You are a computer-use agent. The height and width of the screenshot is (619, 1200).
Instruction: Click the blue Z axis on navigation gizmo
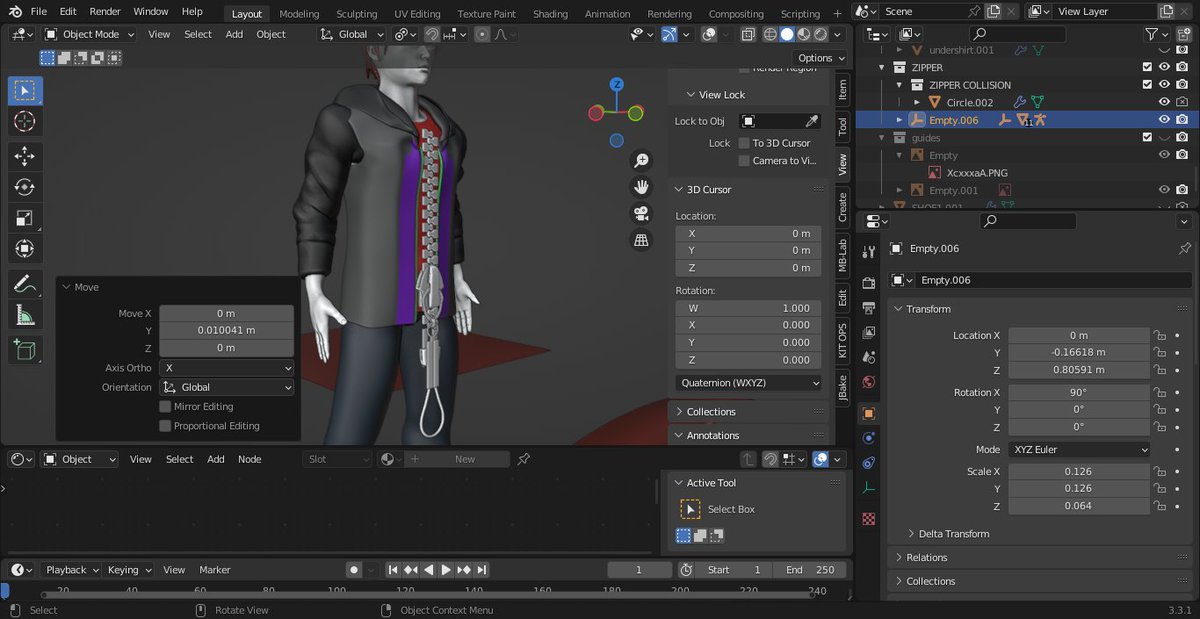pos(617,85)
